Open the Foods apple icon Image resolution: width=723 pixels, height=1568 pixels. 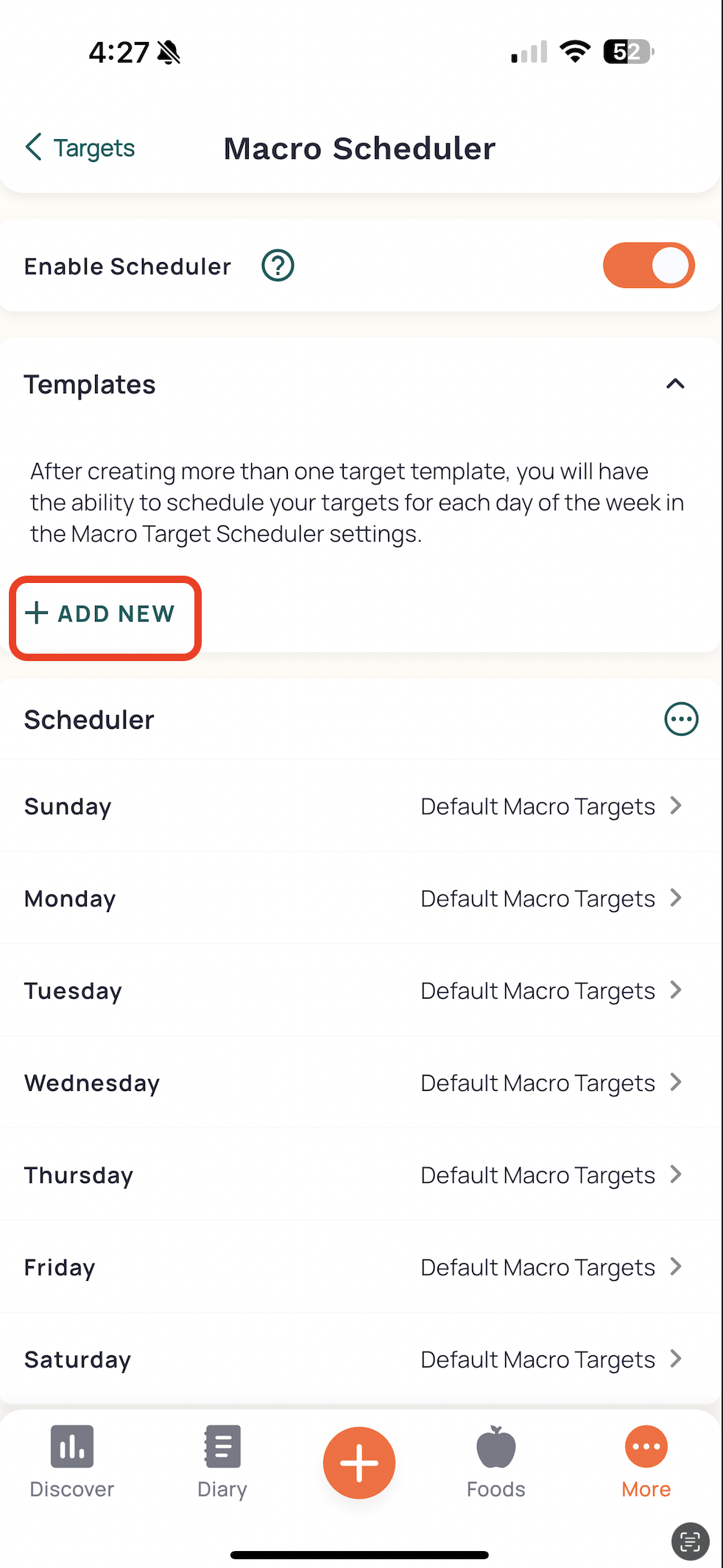[x=496, y=1447]
